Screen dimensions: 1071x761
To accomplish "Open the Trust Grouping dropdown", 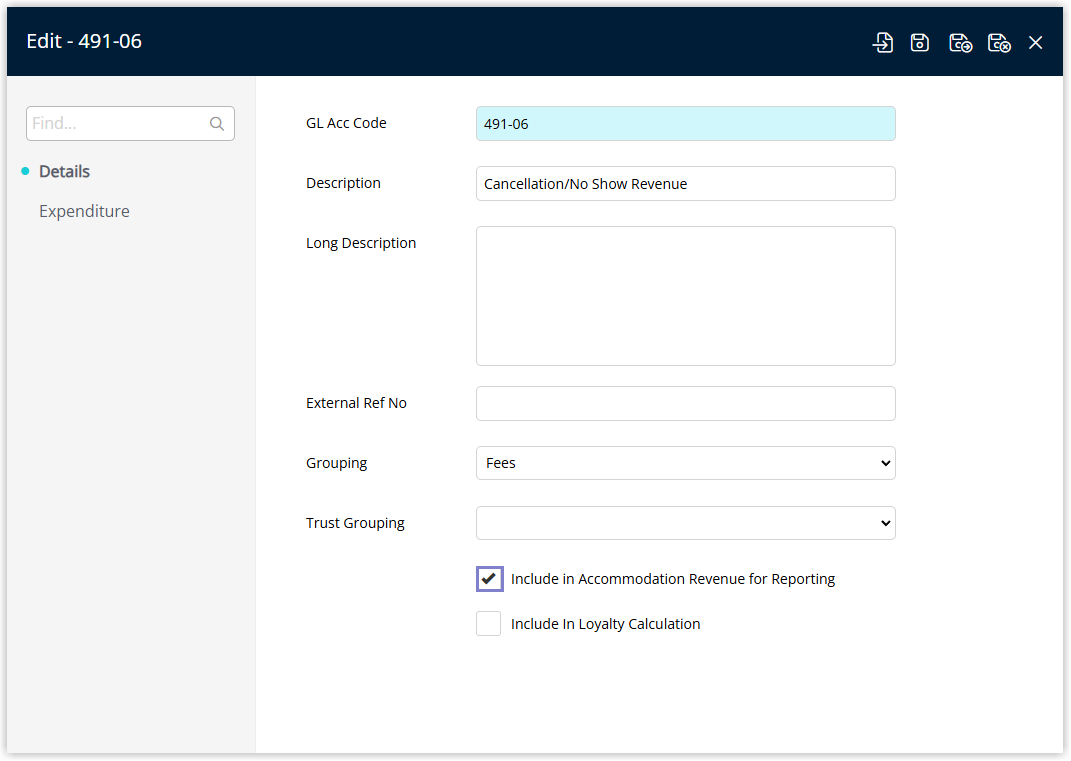I will [685, 523].
